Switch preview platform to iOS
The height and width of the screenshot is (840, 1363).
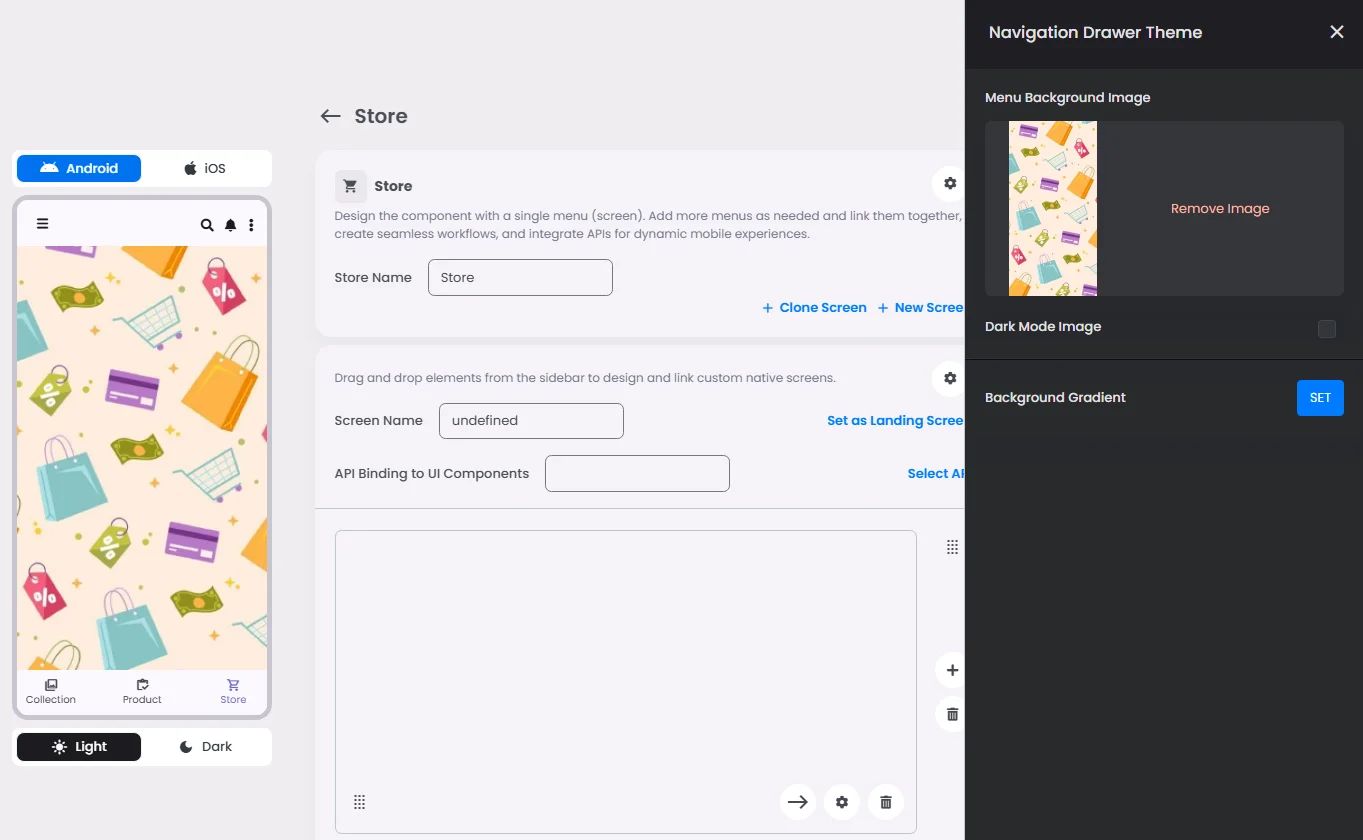(205, 168)
